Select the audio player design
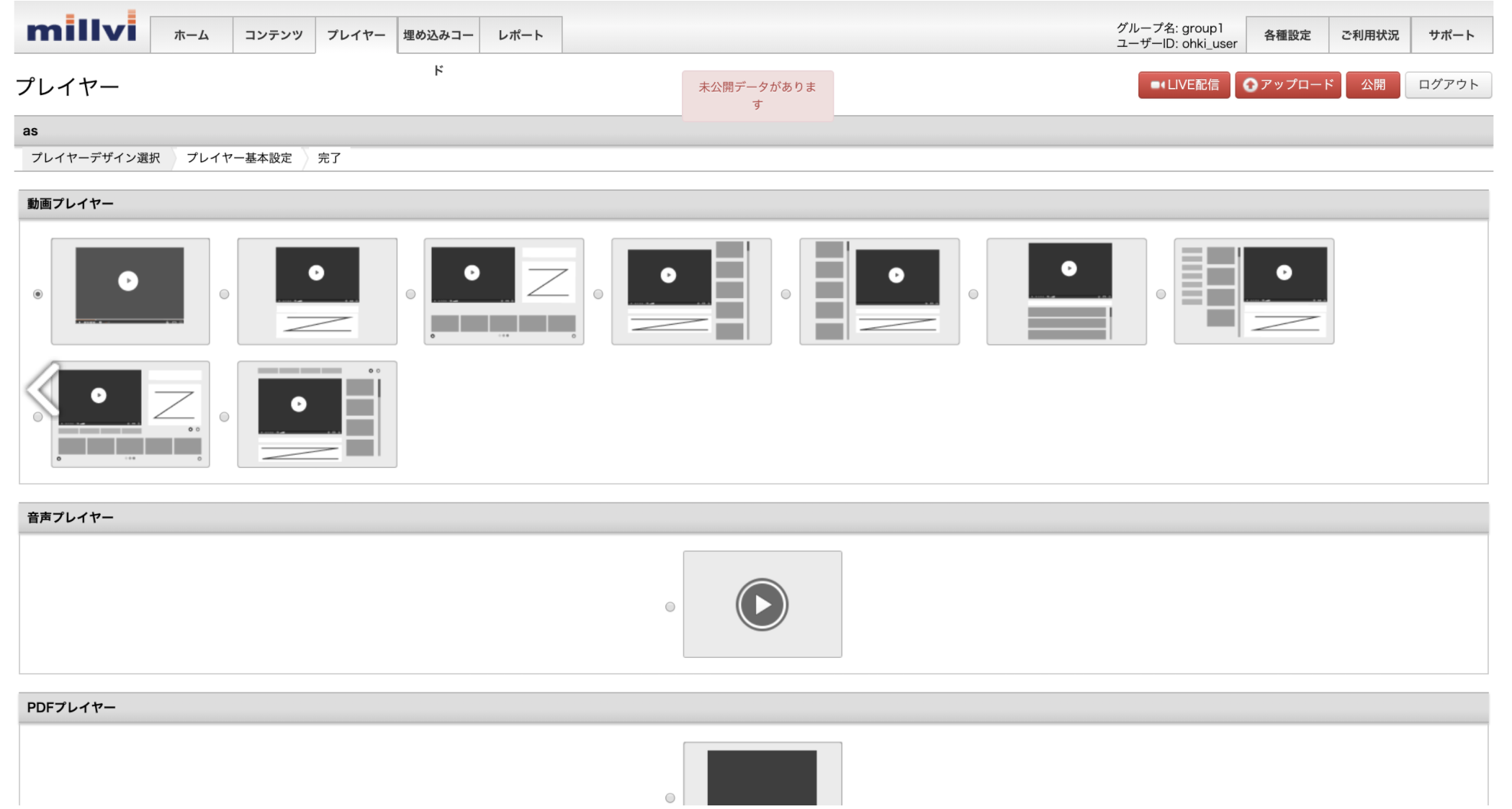This screenshot has height=809, width=1512. point(669,606)
